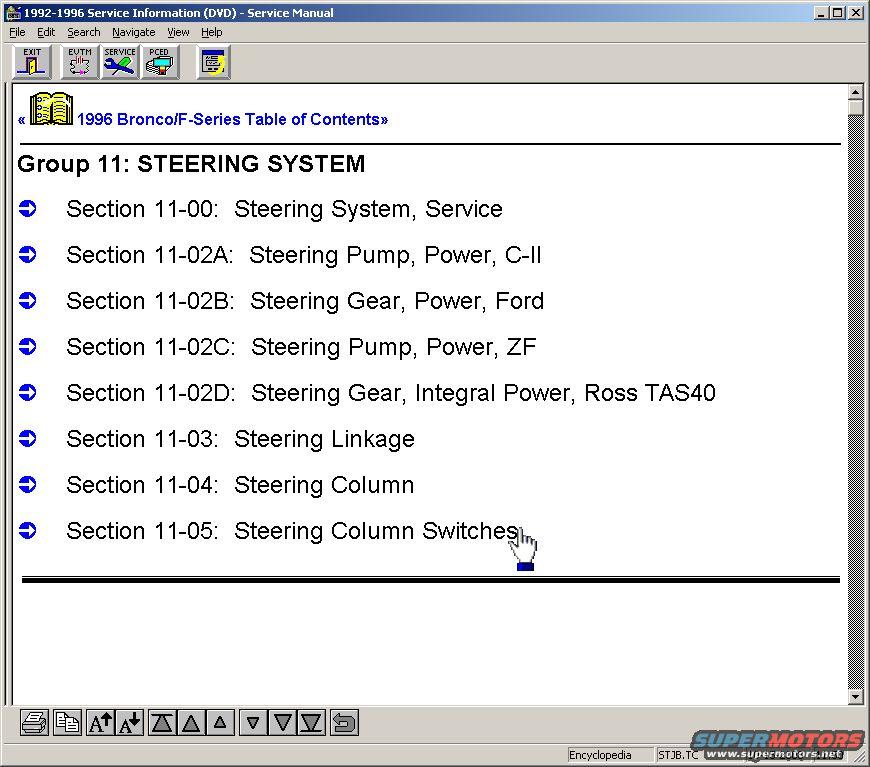Click the go back return arrow icon
This screenshot has height=767, width=870.
click(x=344, y=722)
